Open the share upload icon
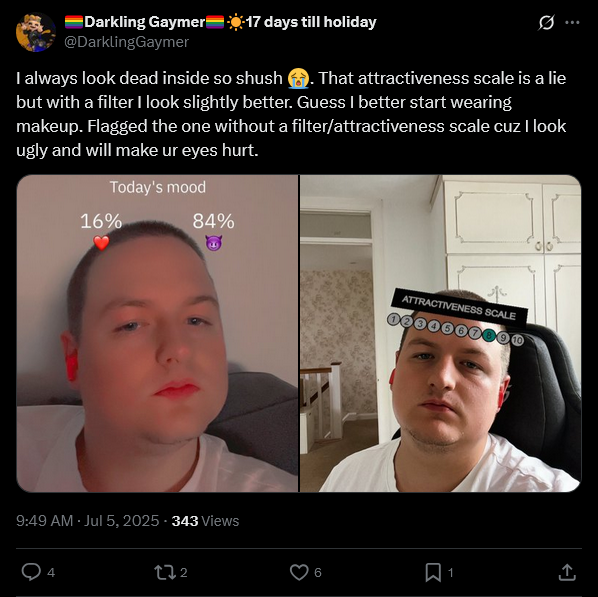Image resolution: width=598 pixels, height=597 pixels. coord(567,572)
